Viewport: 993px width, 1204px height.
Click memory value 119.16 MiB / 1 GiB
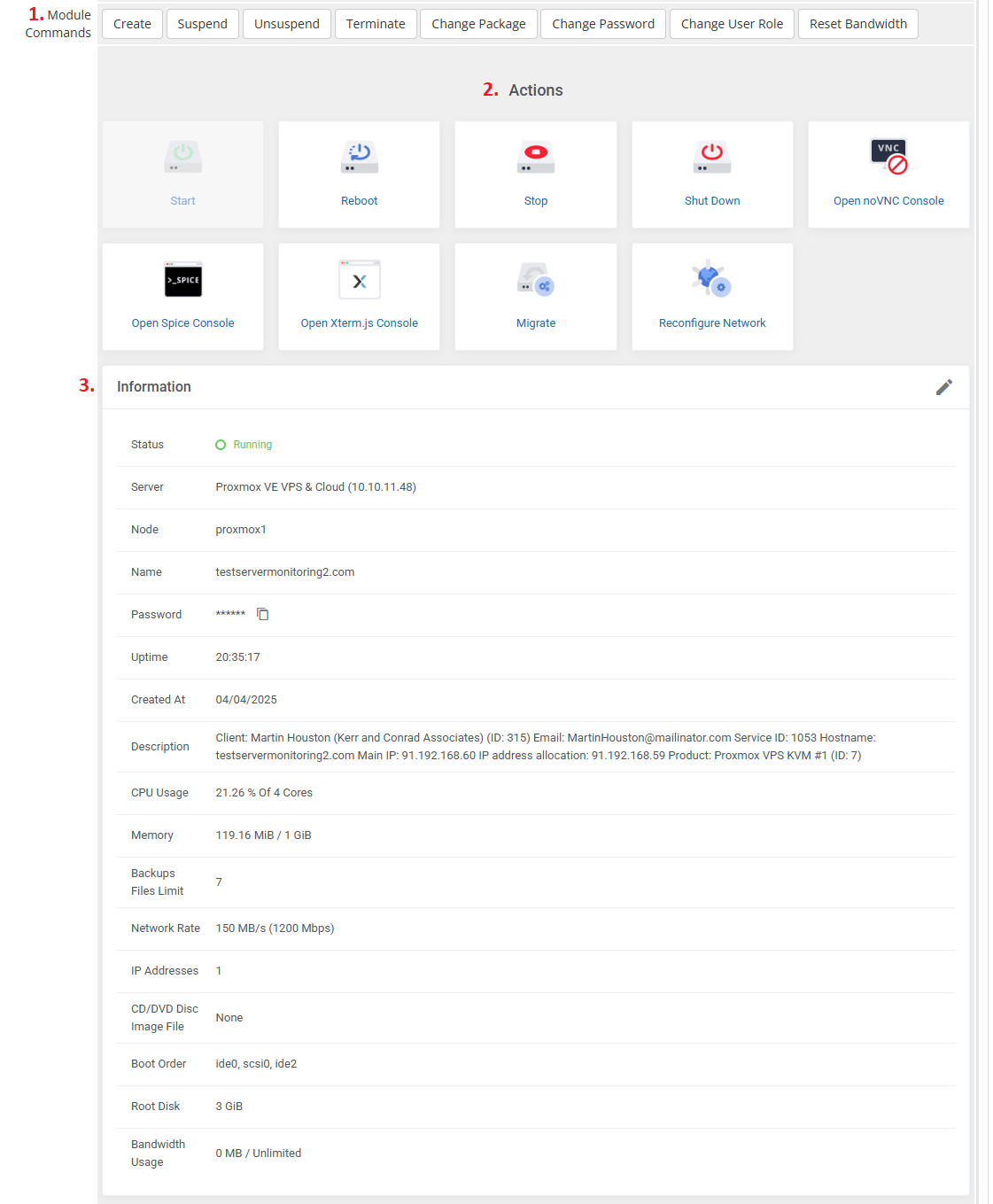pos(263,835)
